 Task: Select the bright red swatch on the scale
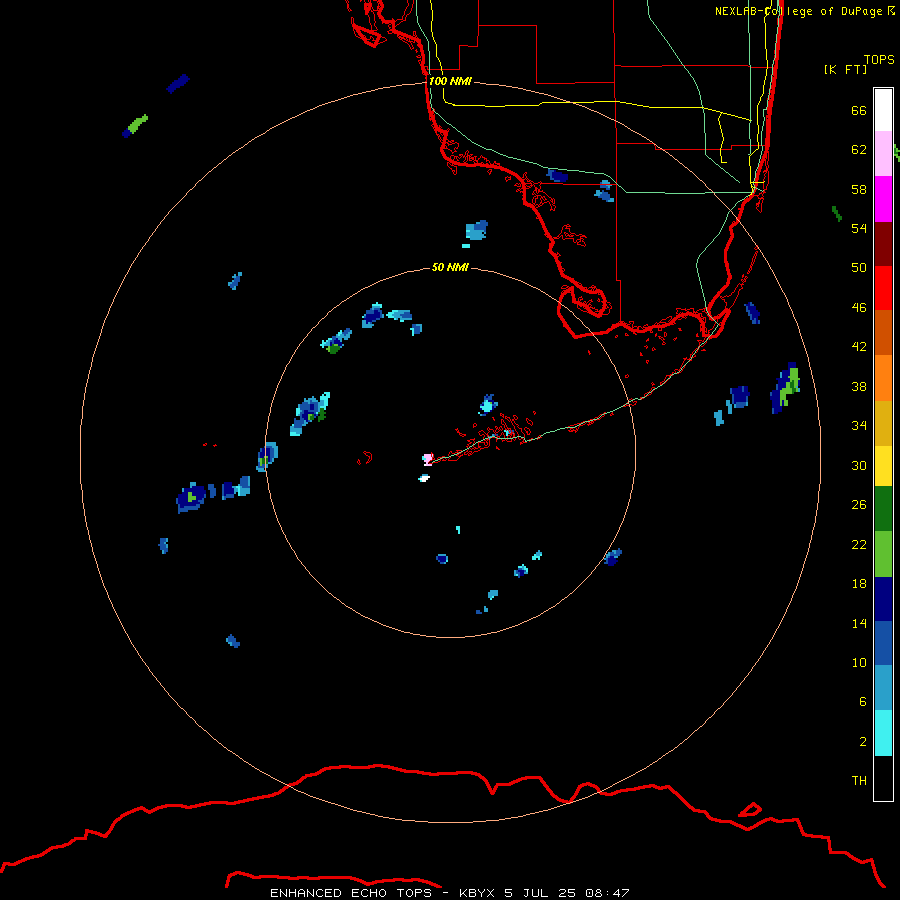pyautogui.click(x=883, y=288)
